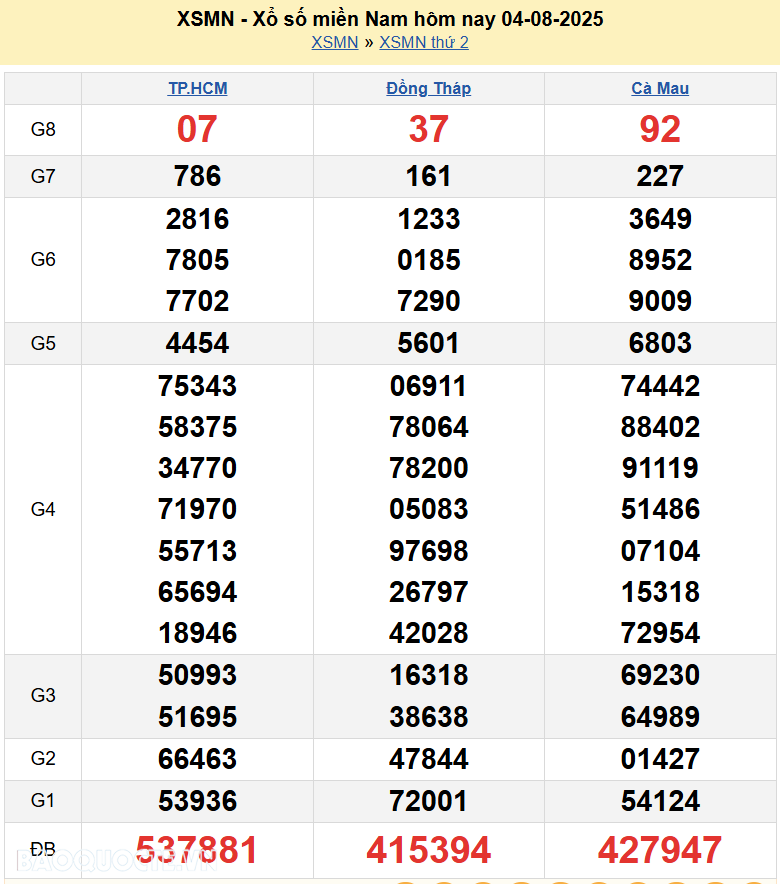Screen dimensions: 780x884
Task: Open the Cà Mau column header link
Action: click(x=660, y=88)
